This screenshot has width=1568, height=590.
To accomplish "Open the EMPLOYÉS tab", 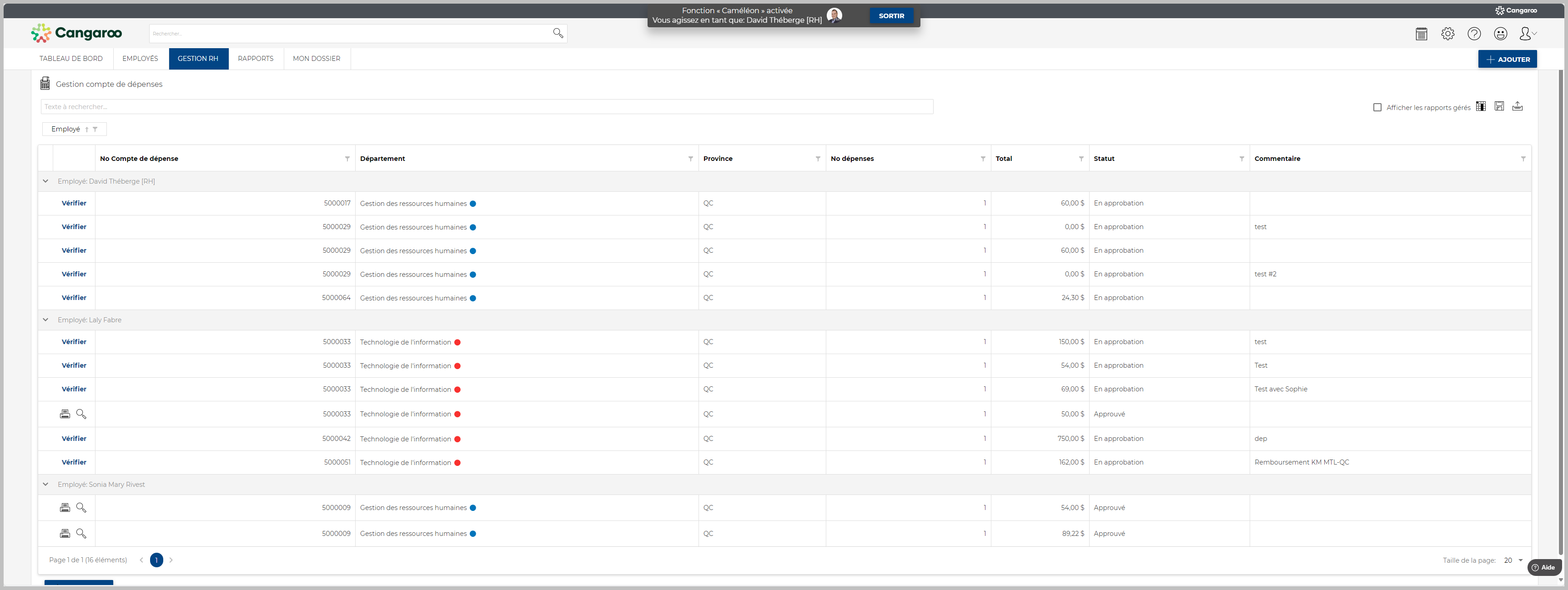I will pyautogui.click(x=140, y=59).
